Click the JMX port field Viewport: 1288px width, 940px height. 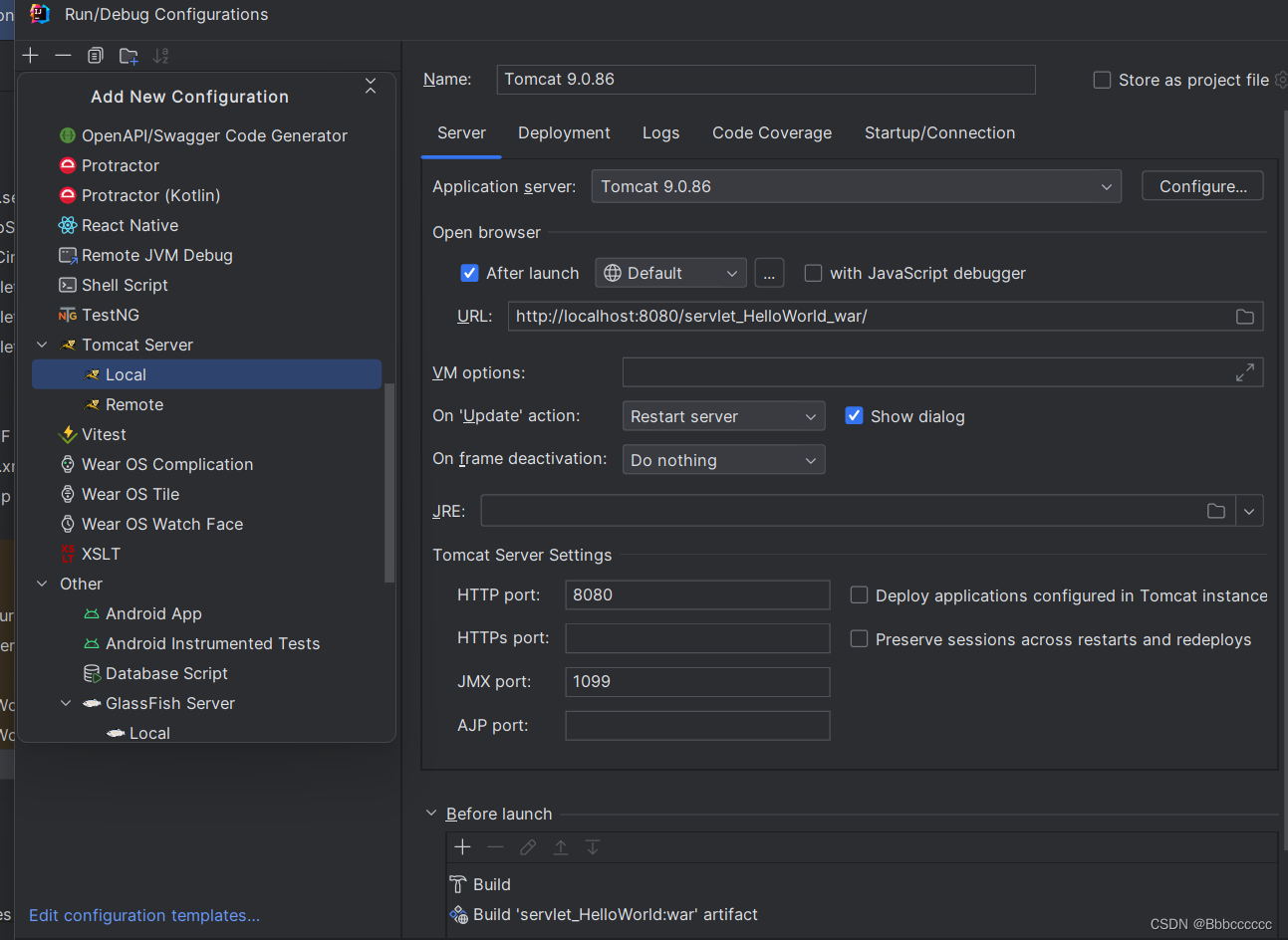[x=697, y=681]
